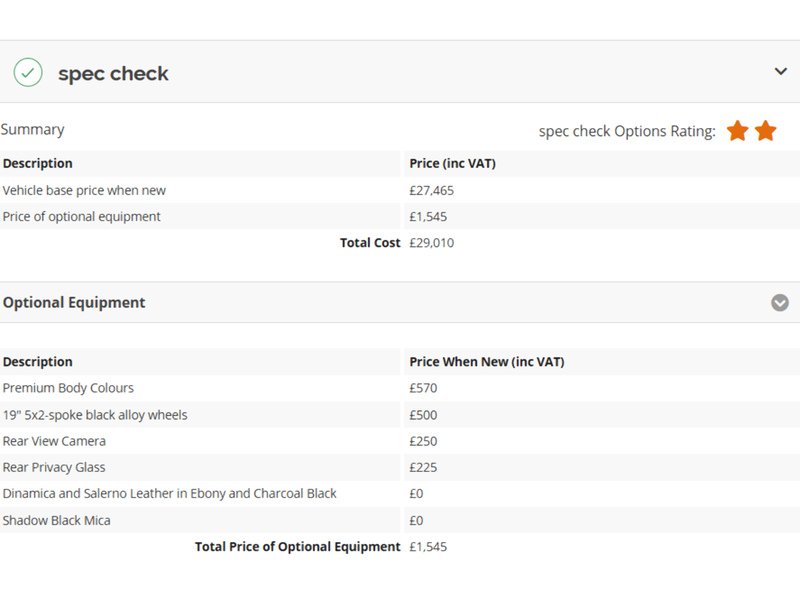
Task: Click the Price When New (inc VAT) header
Action: pyautogui.click(x=487, y=362)
